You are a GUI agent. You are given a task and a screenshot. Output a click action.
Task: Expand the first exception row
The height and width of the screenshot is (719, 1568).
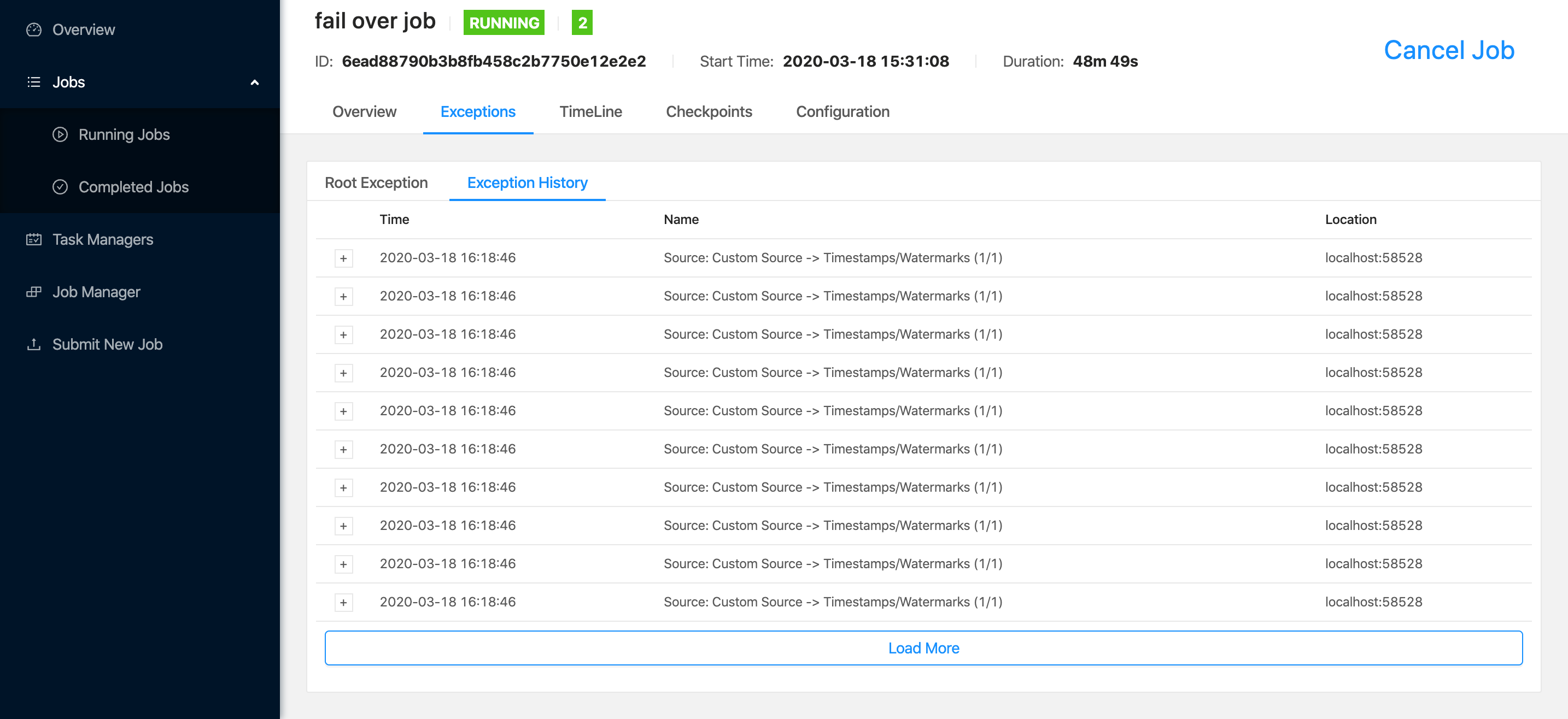(x=343, y=258)
